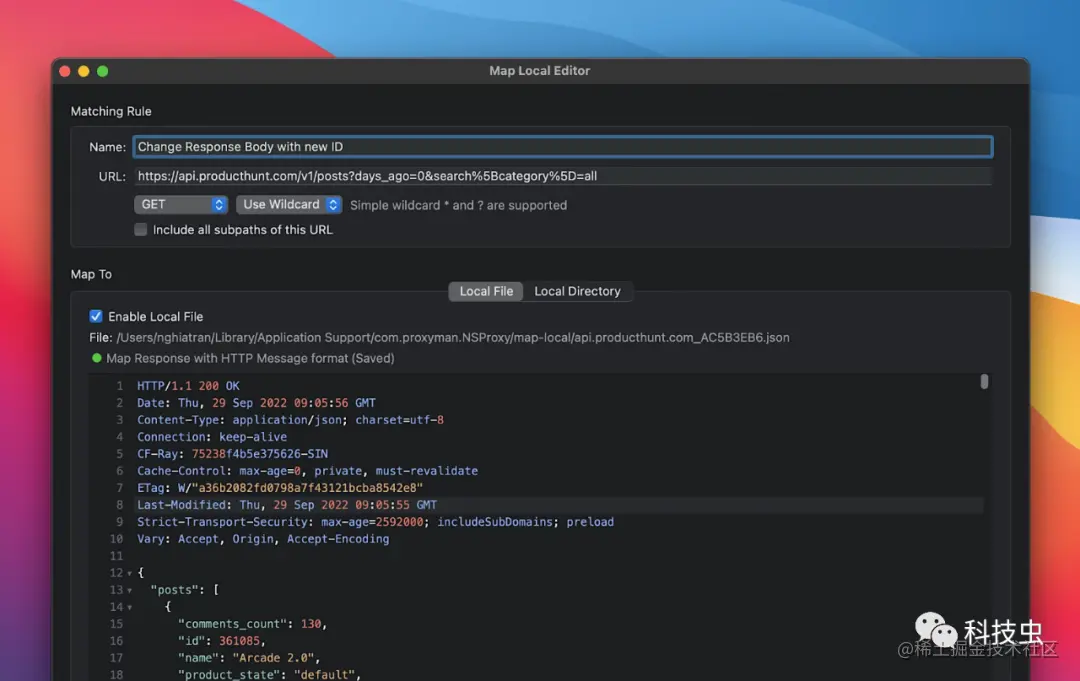Click 'Map Response with HTTP Message format (Saved)' text
This screenshot has height=681, width=1080.
(x=250, y=358)
